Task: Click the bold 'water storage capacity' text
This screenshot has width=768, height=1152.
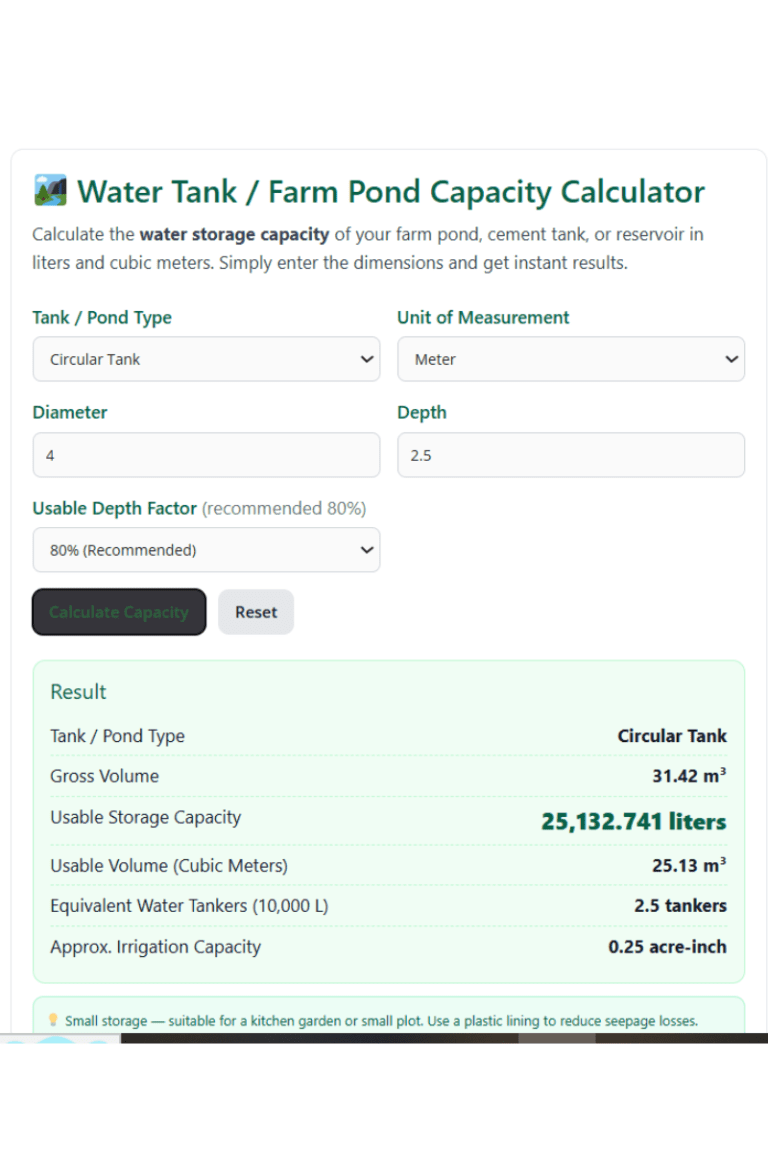Action: (x=234, y=234)
